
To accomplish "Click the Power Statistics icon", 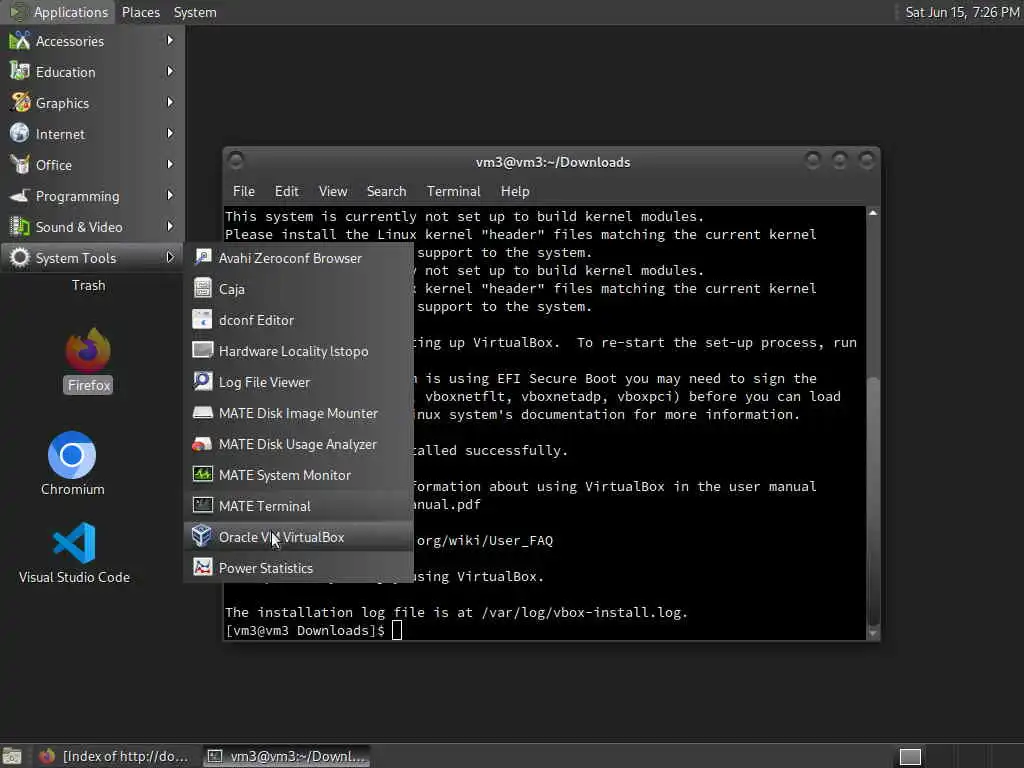I will 202,568.
